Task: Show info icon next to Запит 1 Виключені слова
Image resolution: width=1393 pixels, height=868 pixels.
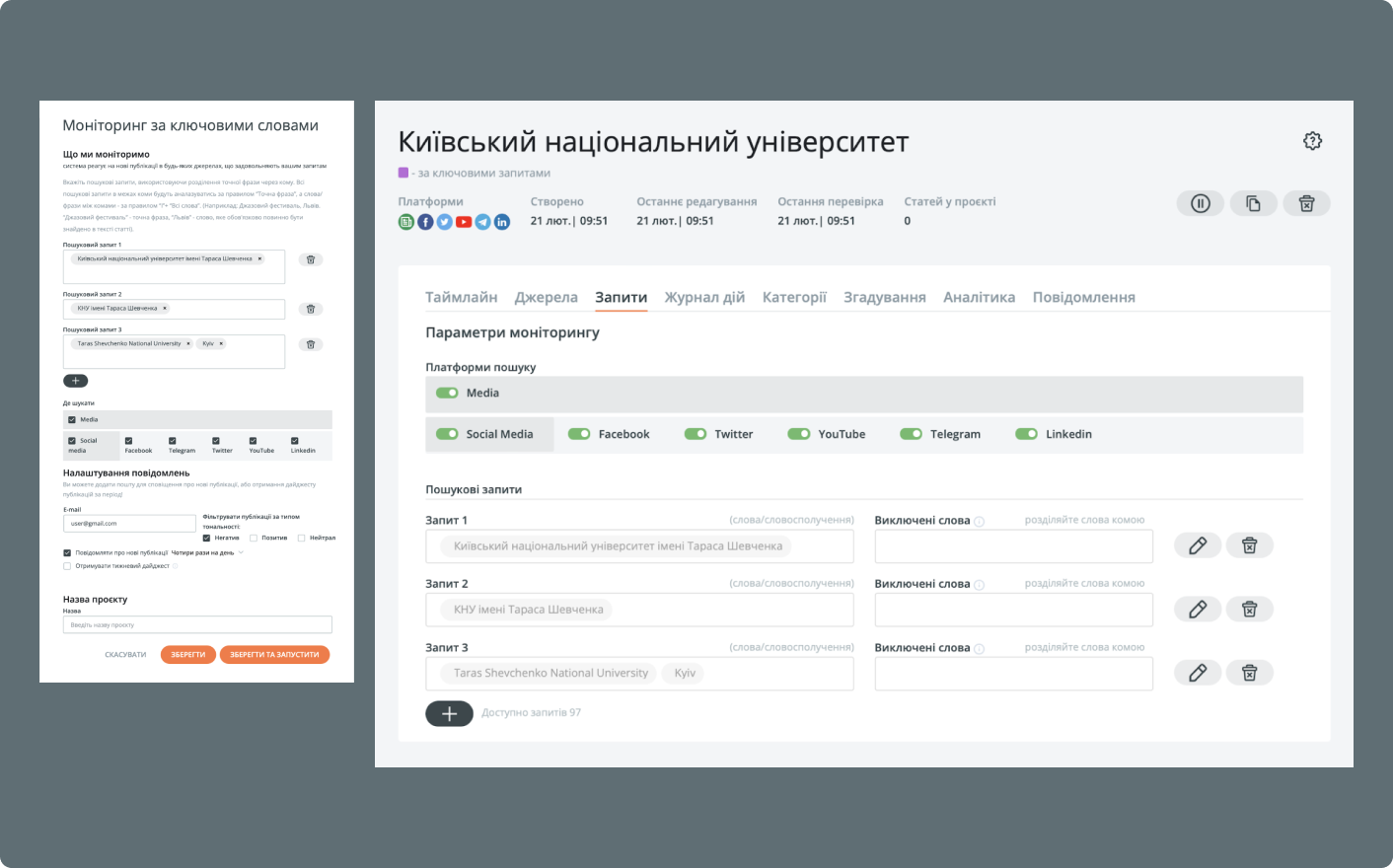Action: coord(980,522)
